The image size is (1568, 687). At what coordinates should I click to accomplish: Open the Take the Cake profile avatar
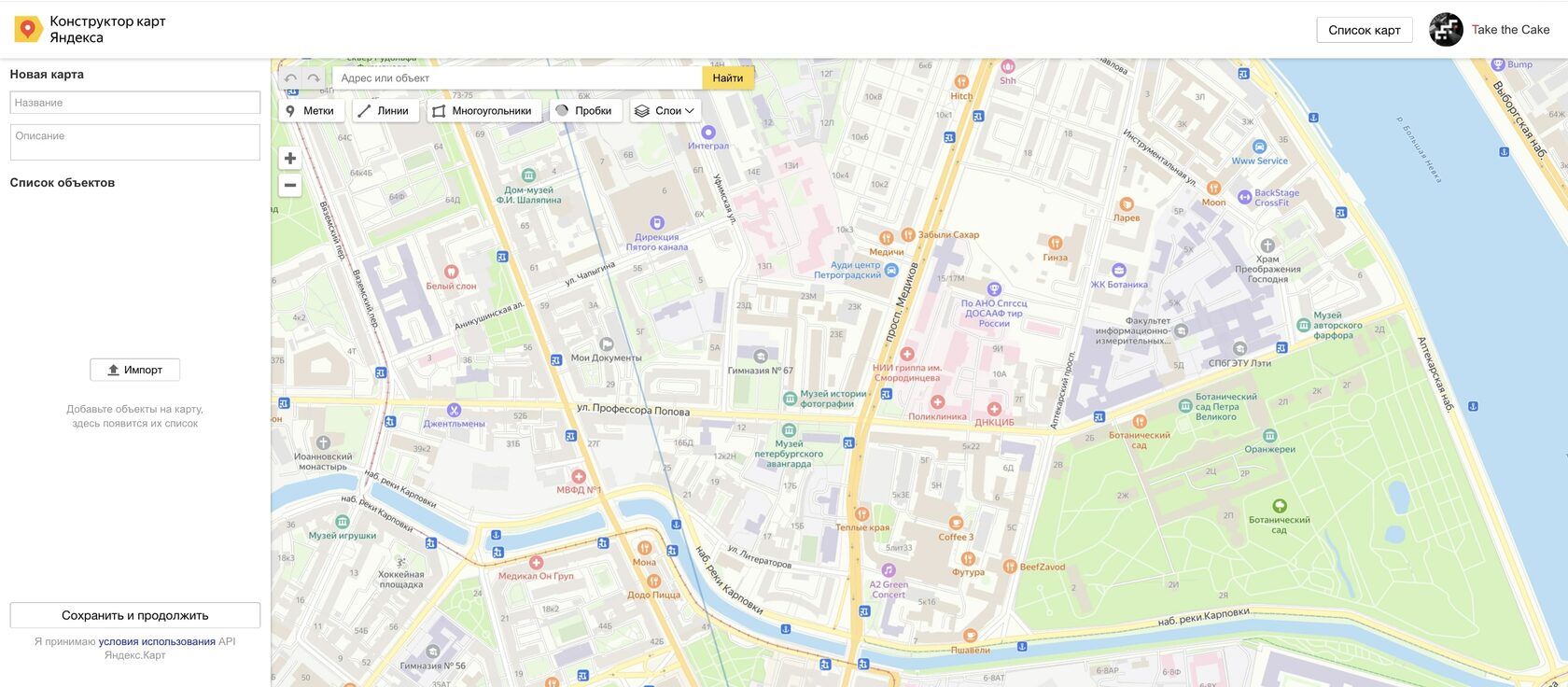(x=1446, y=30)
